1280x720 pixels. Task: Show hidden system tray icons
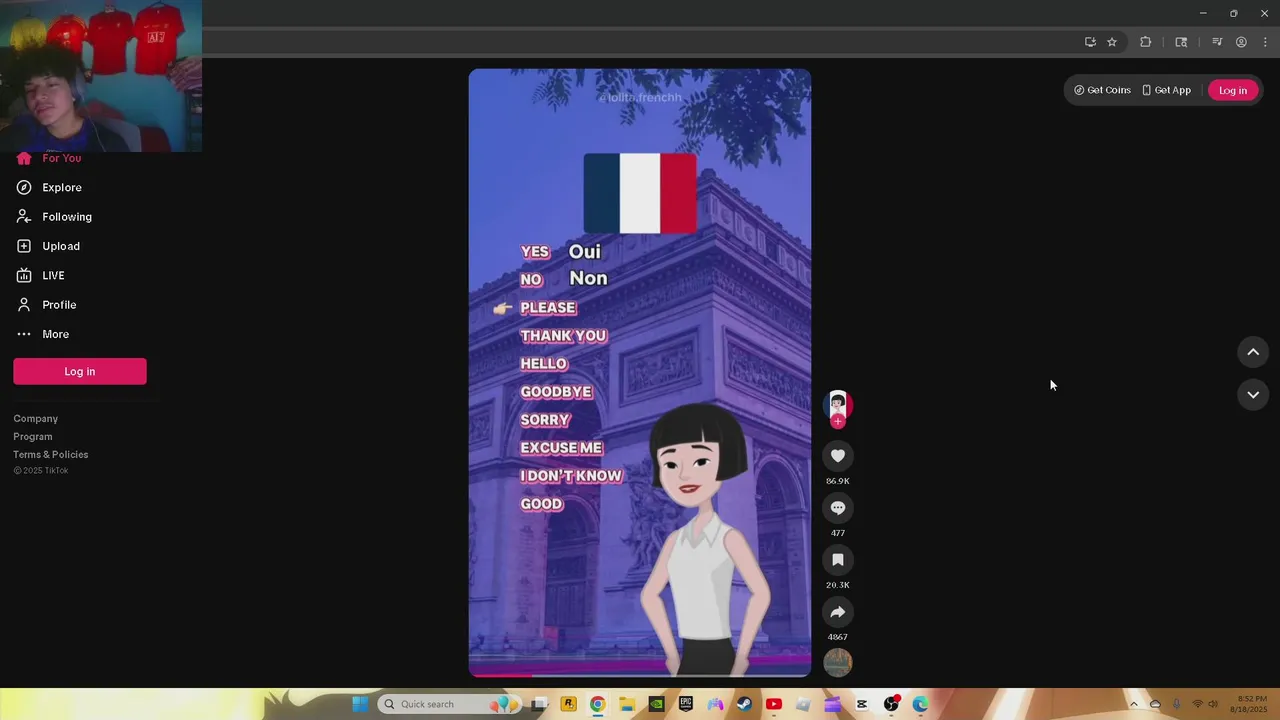tap(1134, 704)
